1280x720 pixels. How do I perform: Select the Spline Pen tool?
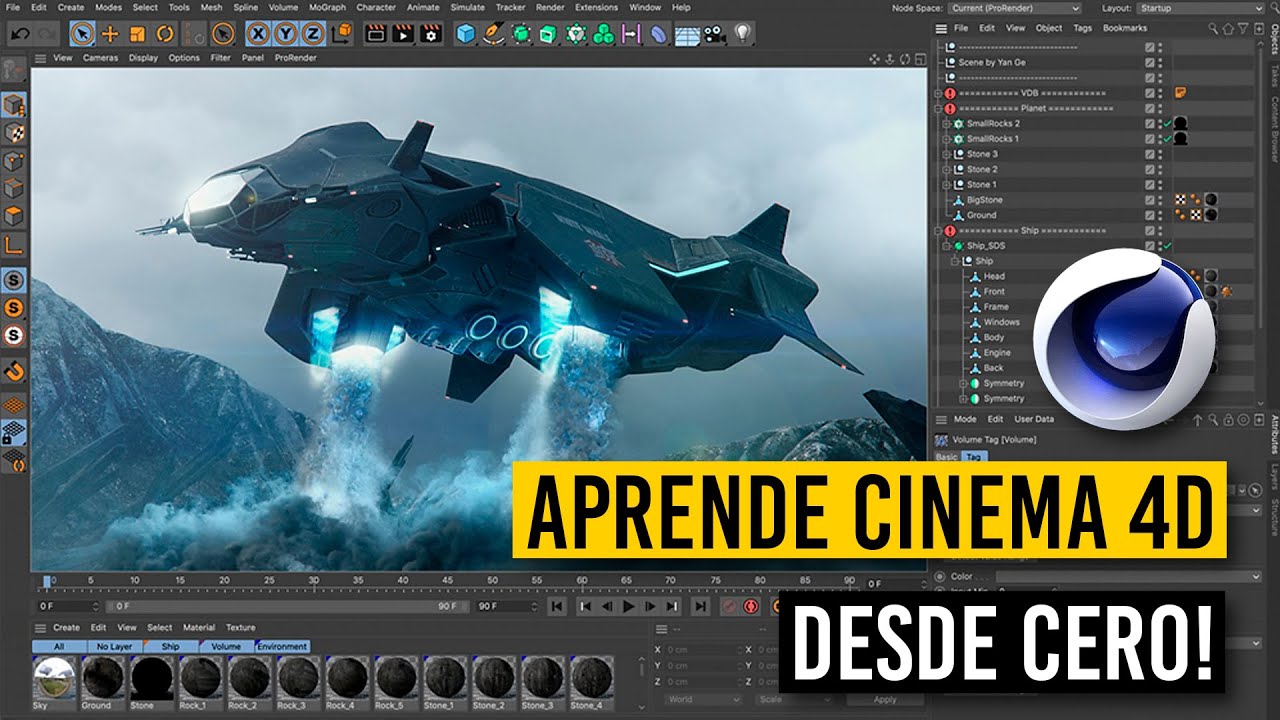tap(493, 33)
